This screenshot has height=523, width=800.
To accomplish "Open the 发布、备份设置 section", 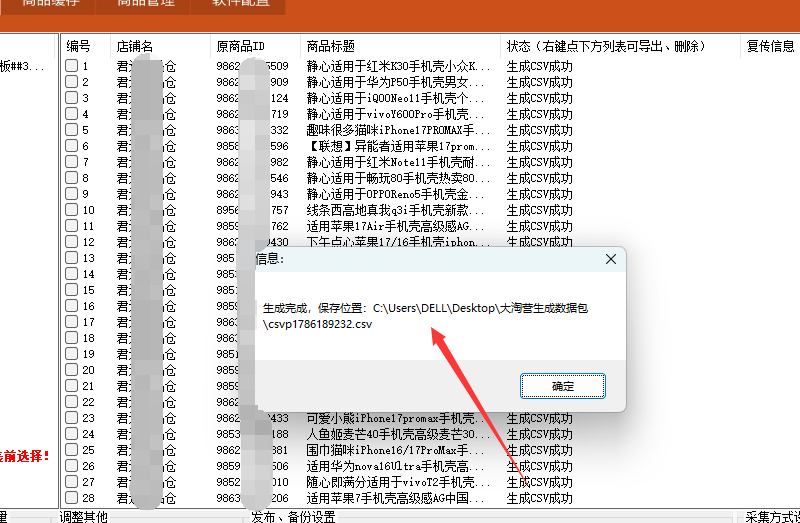I will 293,517.
